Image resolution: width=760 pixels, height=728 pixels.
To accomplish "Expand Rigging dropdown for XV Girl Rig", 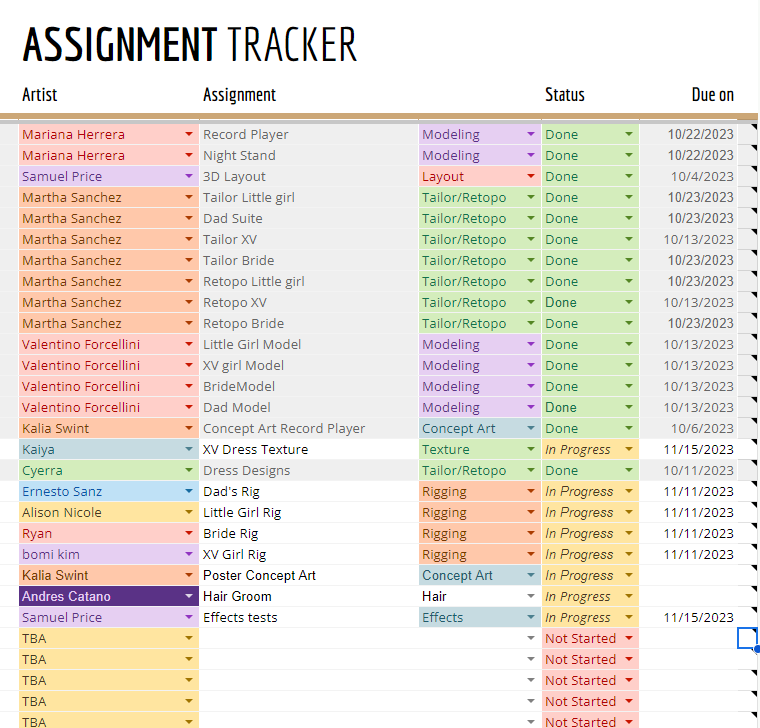I will (x=531, y=554).
